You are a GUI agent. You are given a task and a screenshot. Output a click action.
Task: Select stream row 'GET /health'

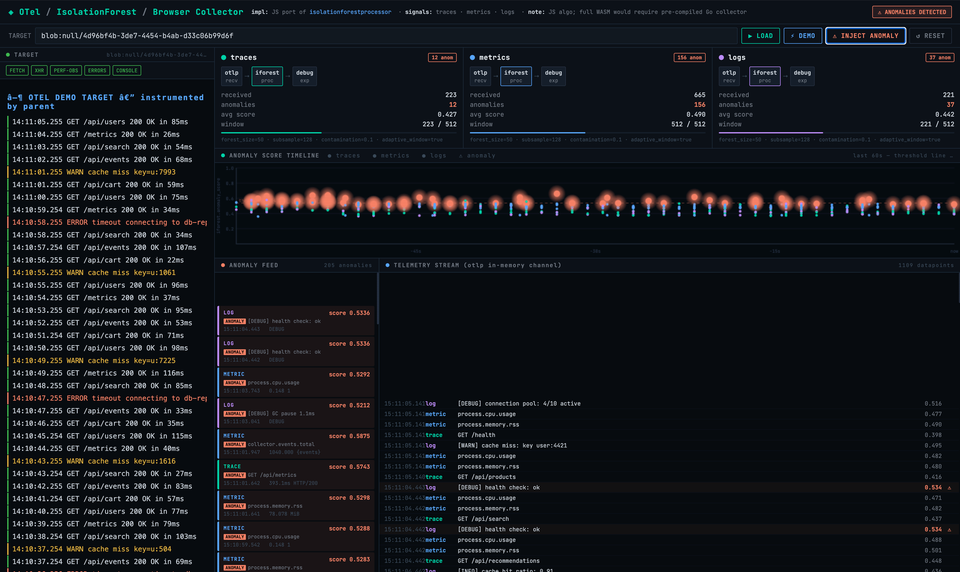pos(667,435)
